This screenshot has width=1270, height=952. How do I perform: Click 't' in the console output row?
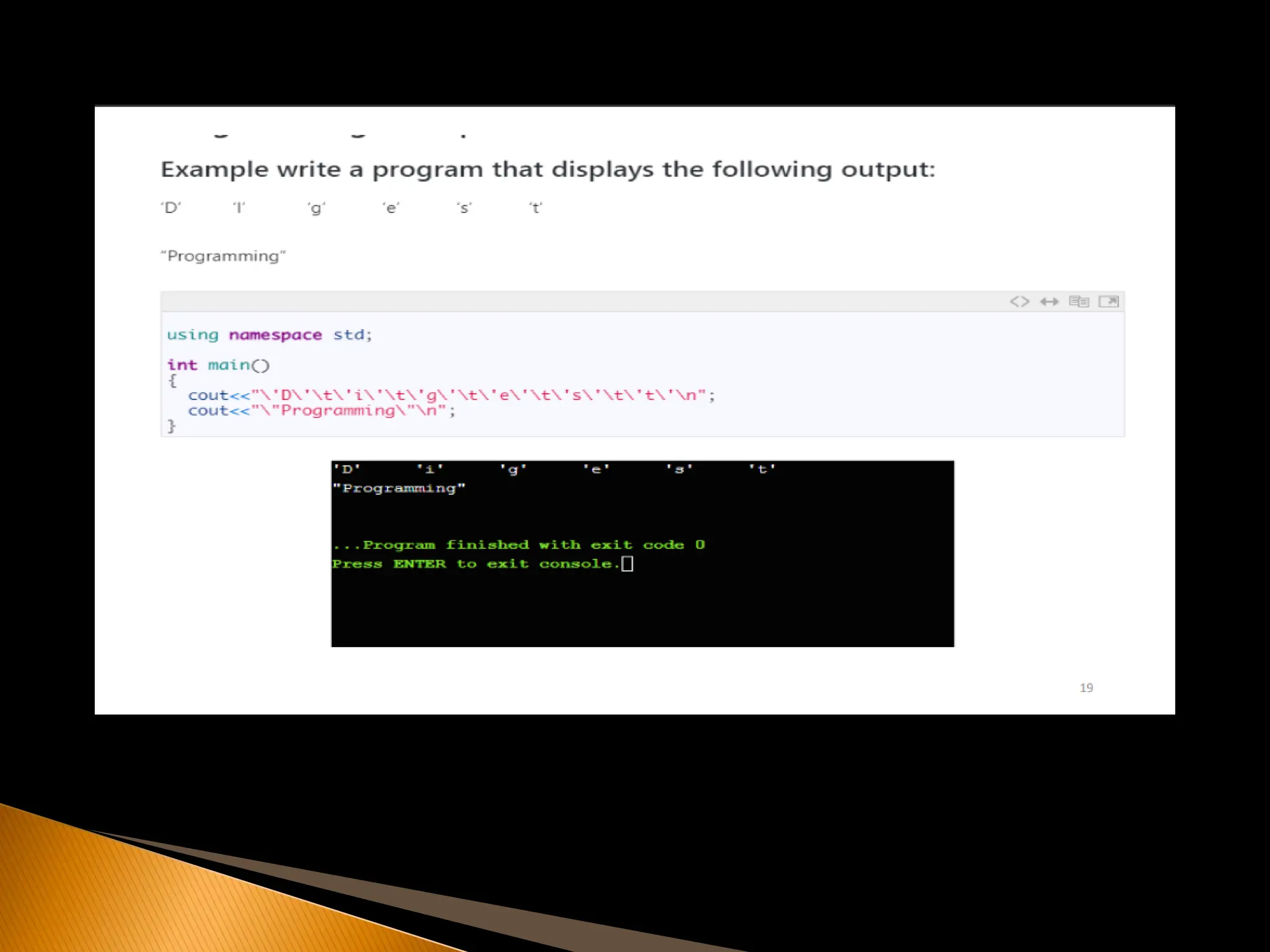tap(762, 469)
